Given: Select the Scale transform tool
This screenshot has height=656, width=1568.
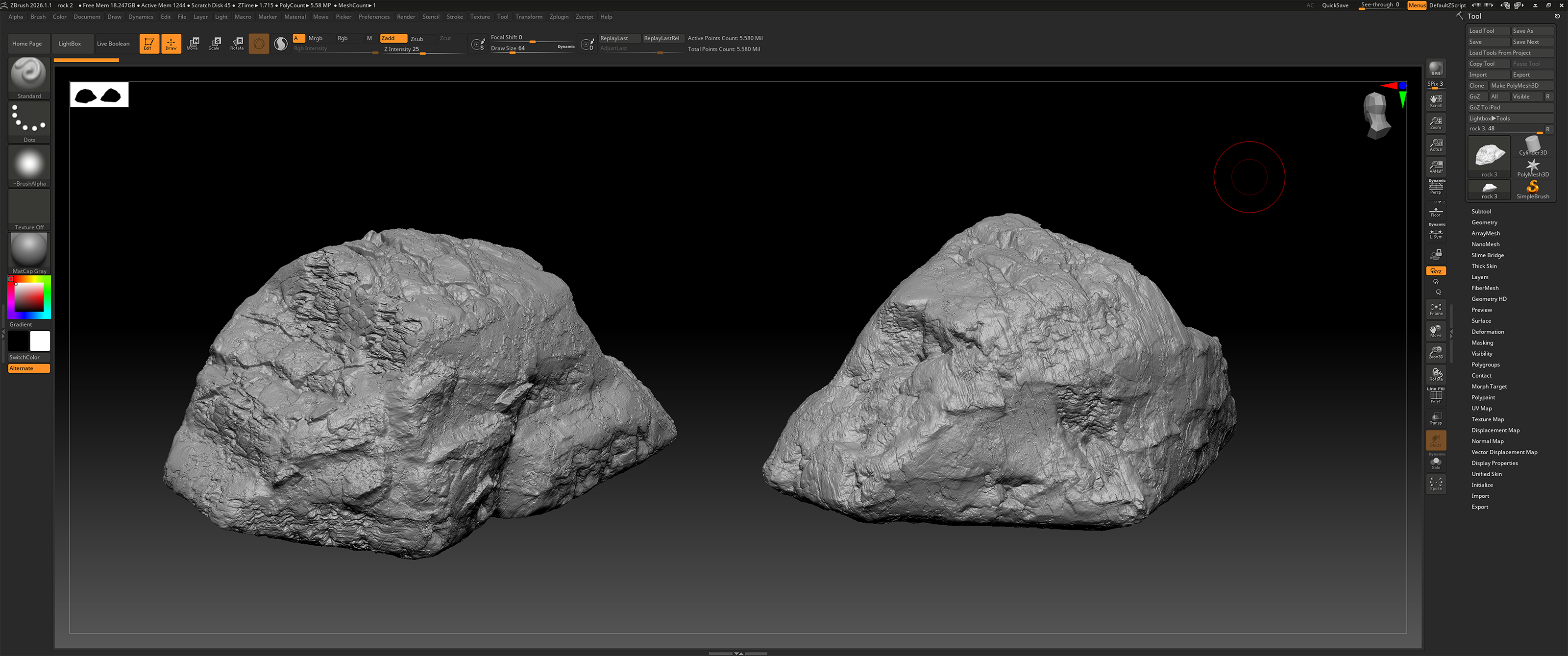Looking at the screenshot, I should (214, 43).
